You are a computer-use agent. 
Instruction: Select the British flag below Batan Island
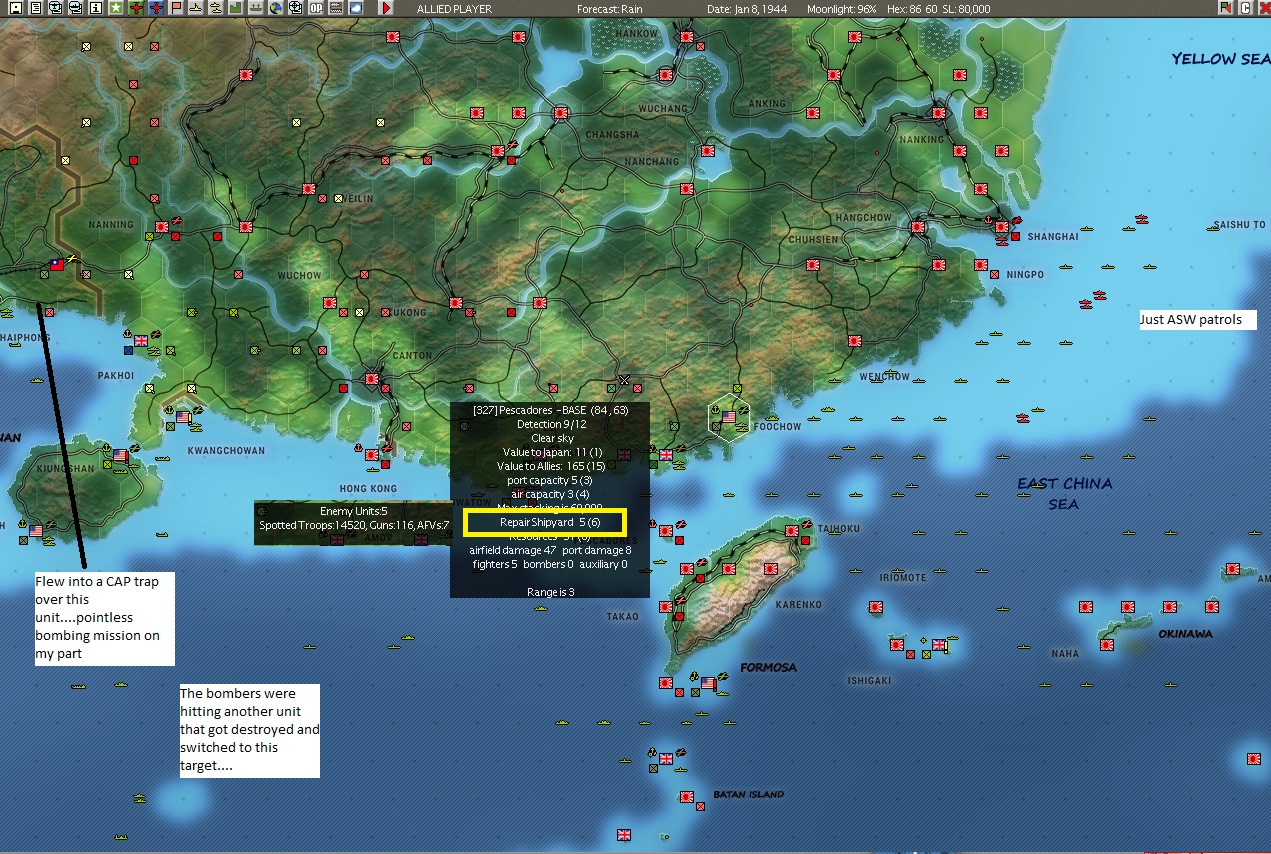pos(624,835)
